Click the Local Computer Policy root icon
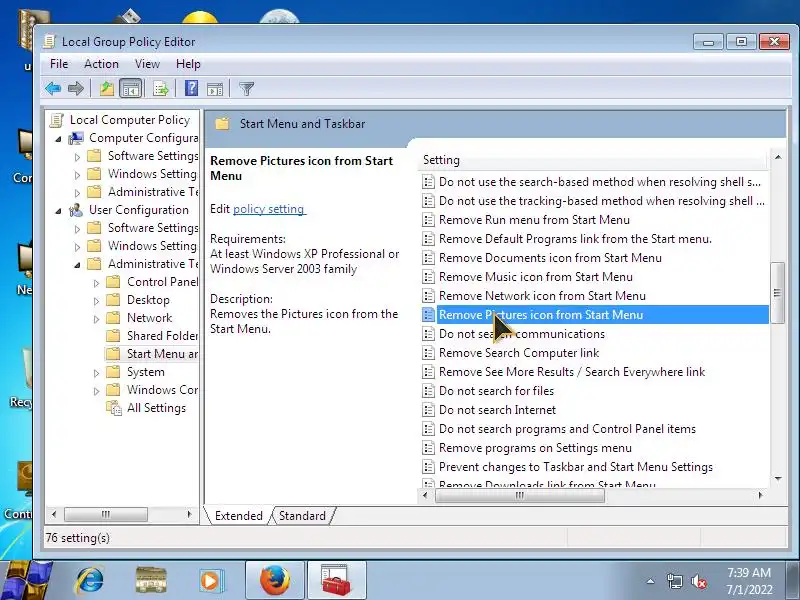Viewport: 800px width, 600px height. [x=57, y=120]
